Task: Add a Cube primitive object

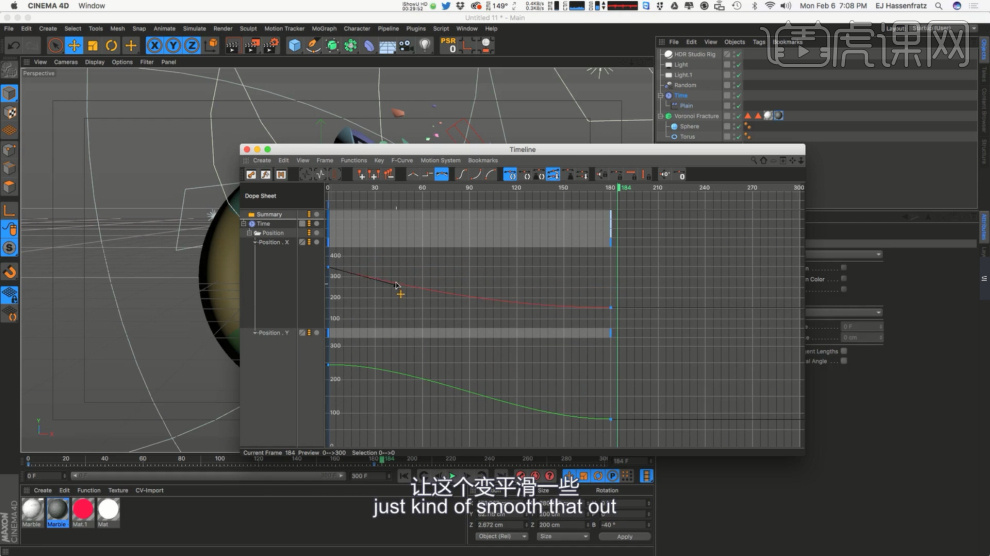Action: pos(294,45)
